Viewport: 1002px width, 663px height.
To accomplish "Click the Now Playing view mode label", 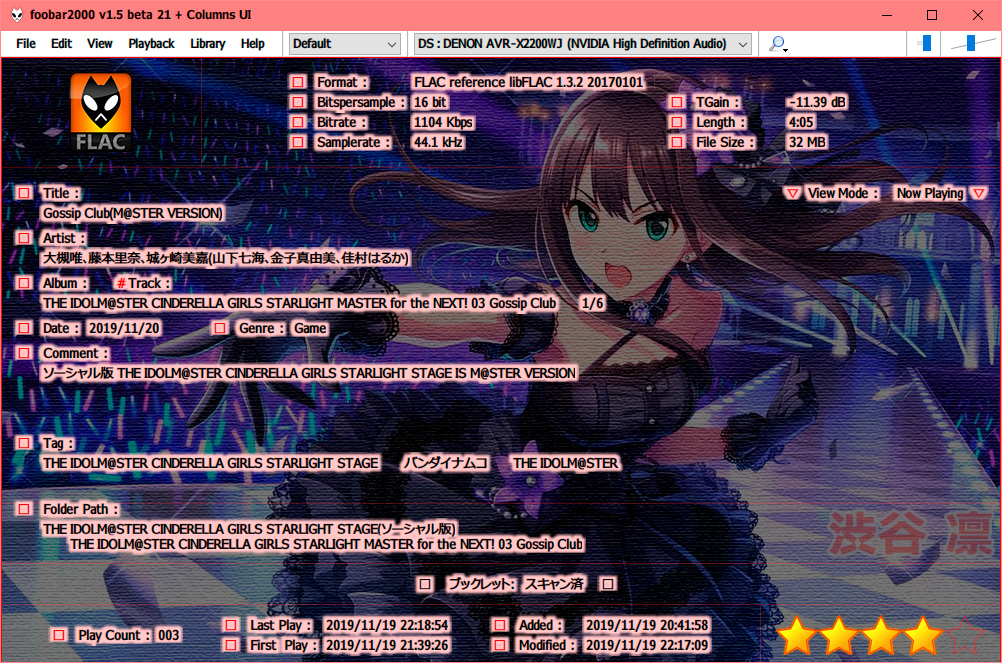I will pyautogui.click(x=930, y=193).
